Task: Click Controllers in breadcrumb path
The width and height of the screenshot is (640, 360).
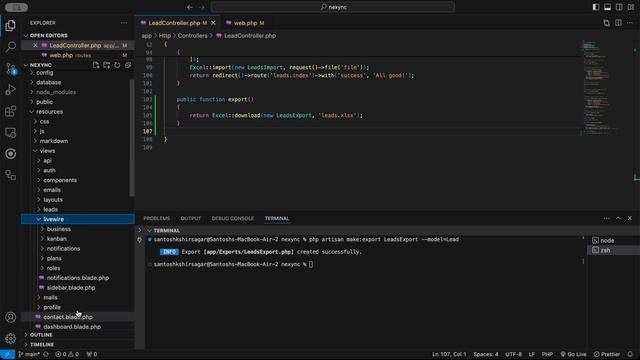Action: click(192, 36)
